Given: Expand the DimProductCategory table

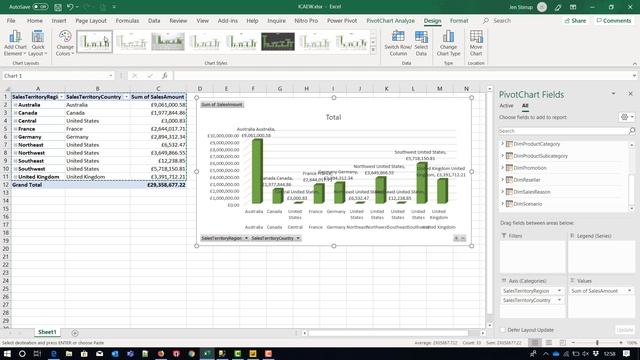Looking at the screenshot, I should [x=503, y=144].
